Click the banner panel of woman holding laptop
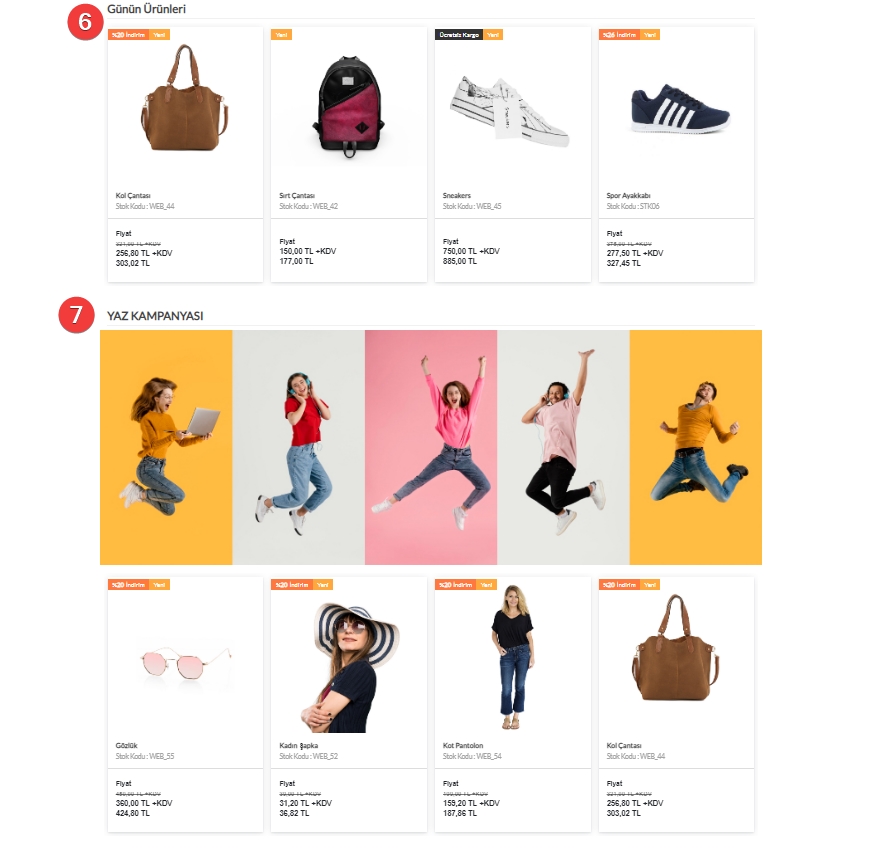879x853 pixels. coord(166,447)
